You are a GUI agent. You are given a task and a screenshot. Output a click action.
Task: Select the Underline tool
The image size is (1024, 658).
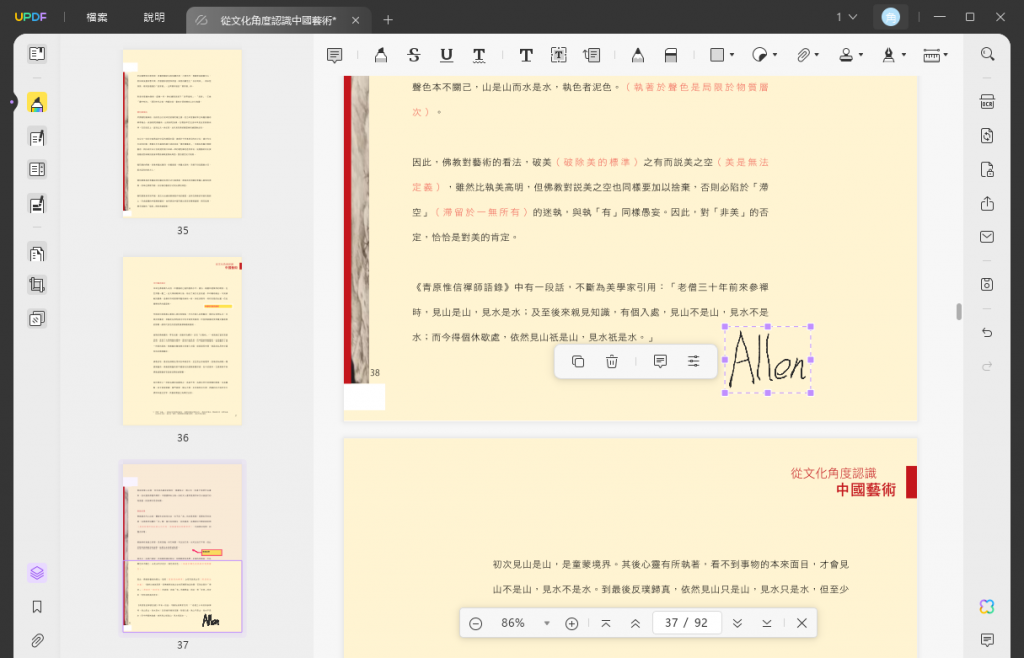pos(446,55)
